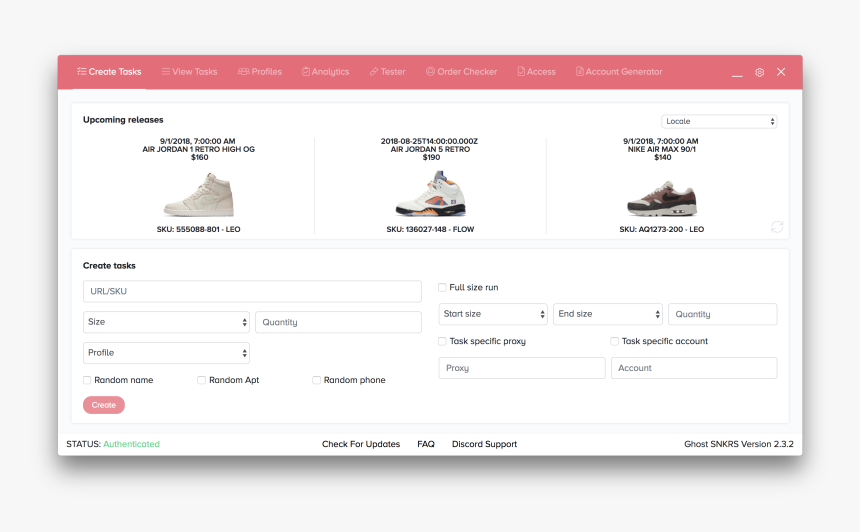
Task: Click Check For Updates link
Action: click(x=361, y=444)
